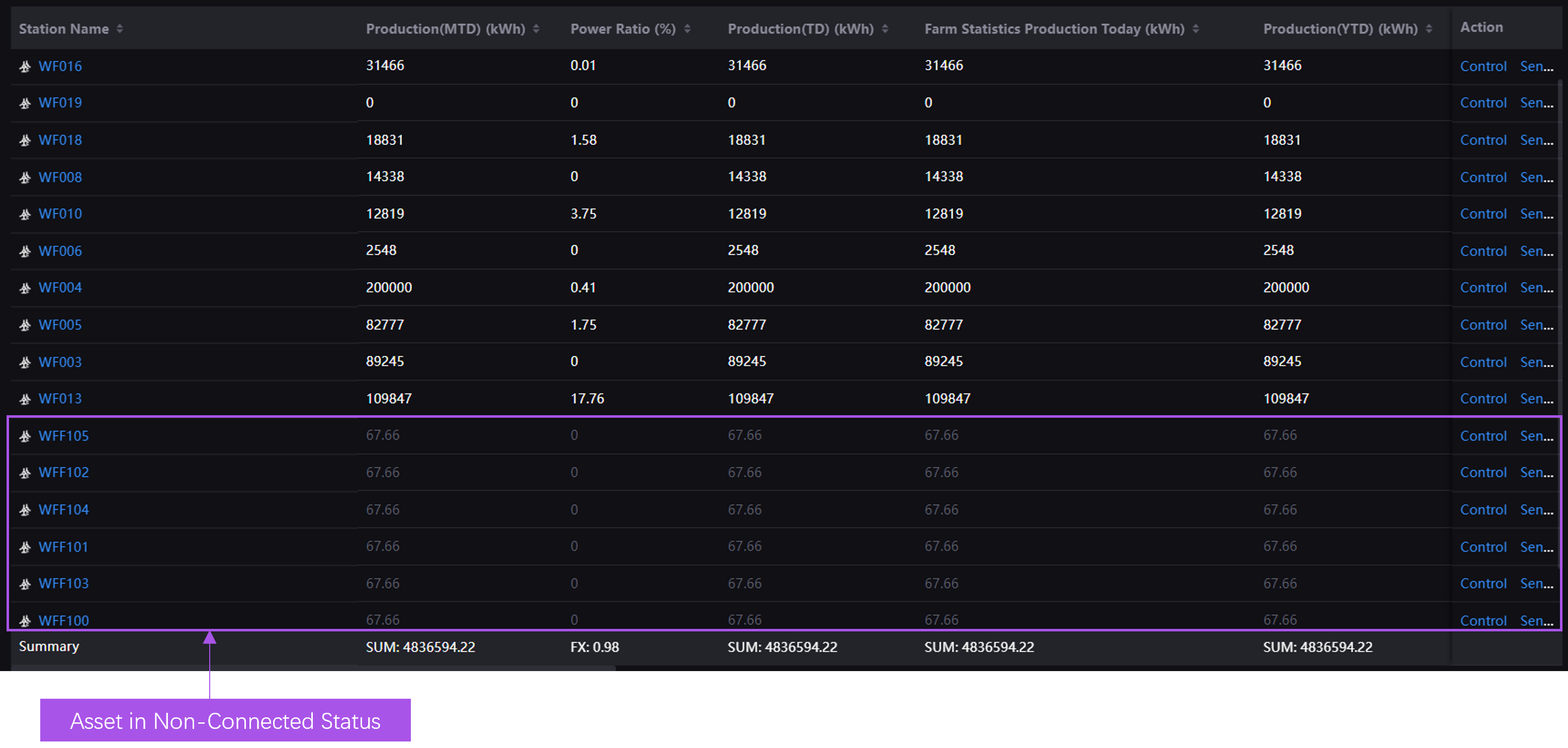
Task: Sort by Production(YTD) column arrows
Action: click(x=1429, y=29)
